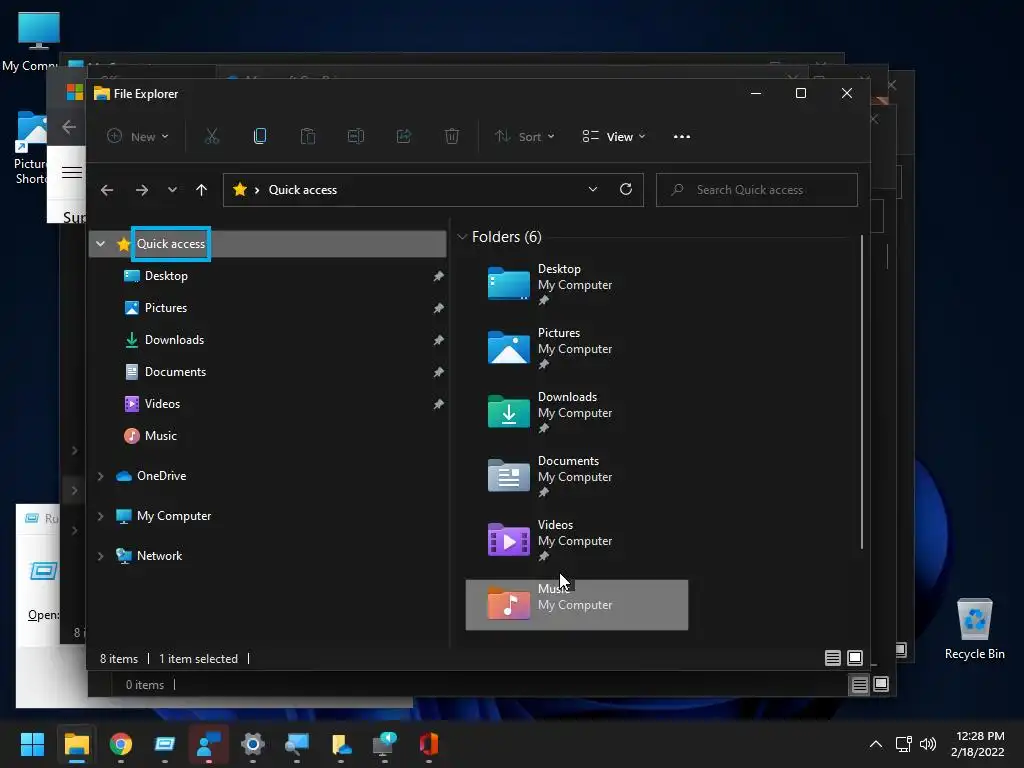Open the New item dropdown
Image resolution: width=1024 pixels, height=768 pixels.
pyautogui.click(x=138, y=136)
